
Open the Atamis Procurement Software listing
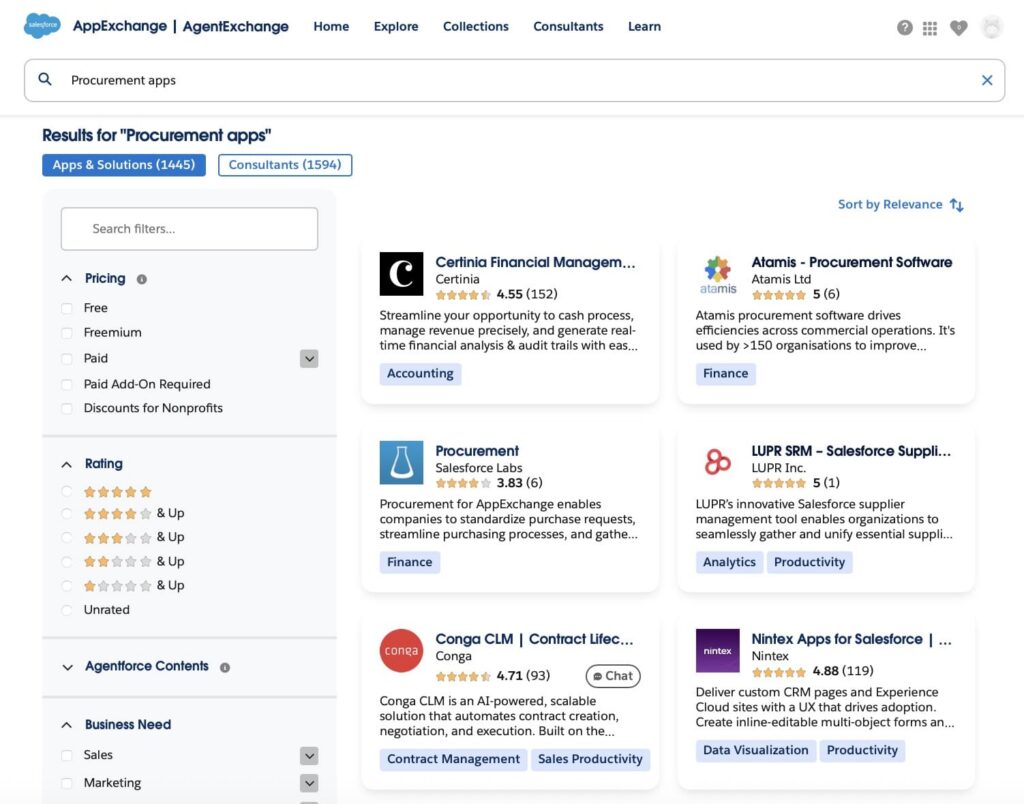(x=852, y=262)
